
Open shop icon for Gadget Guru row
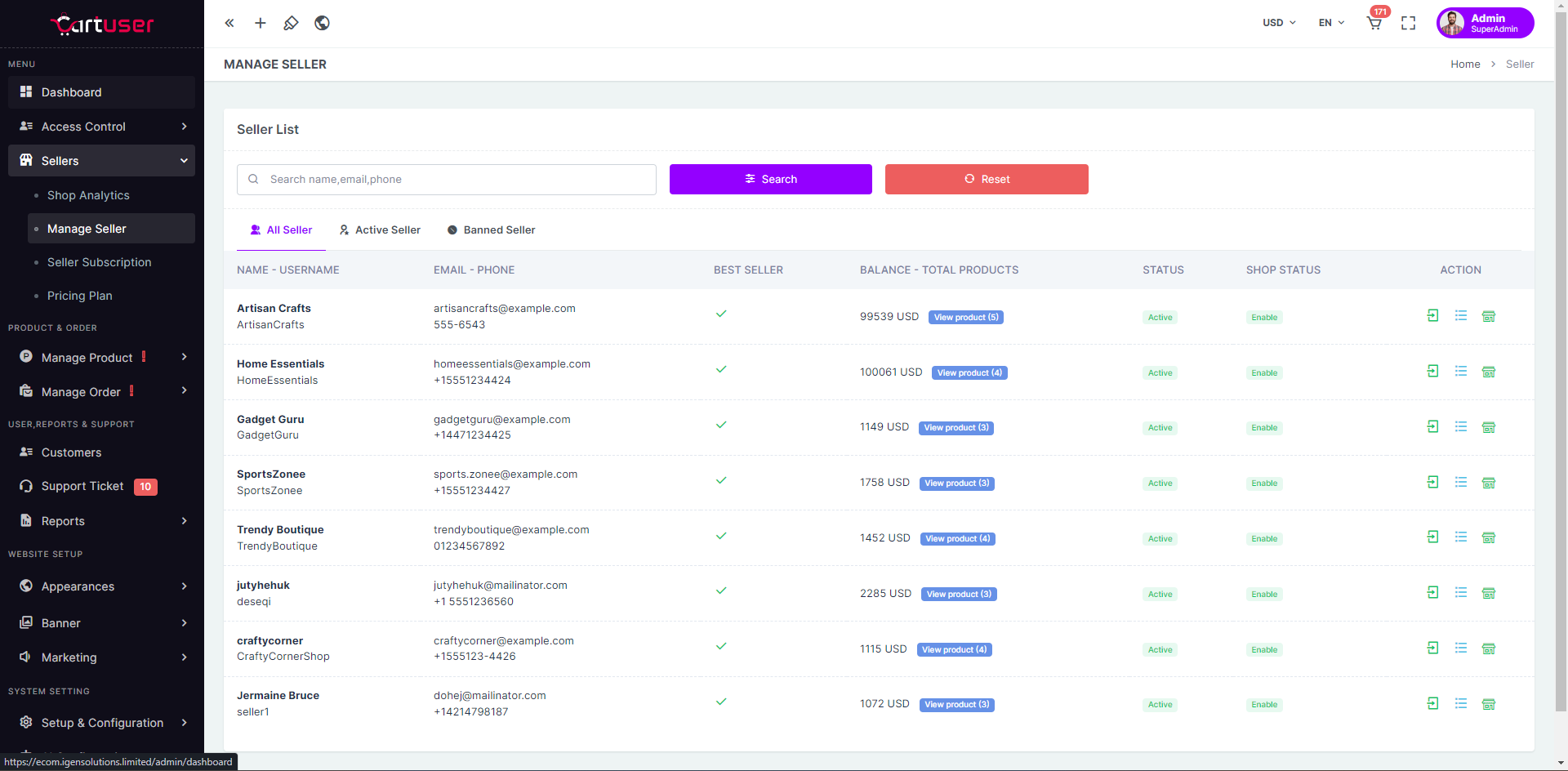point(1489,427)
